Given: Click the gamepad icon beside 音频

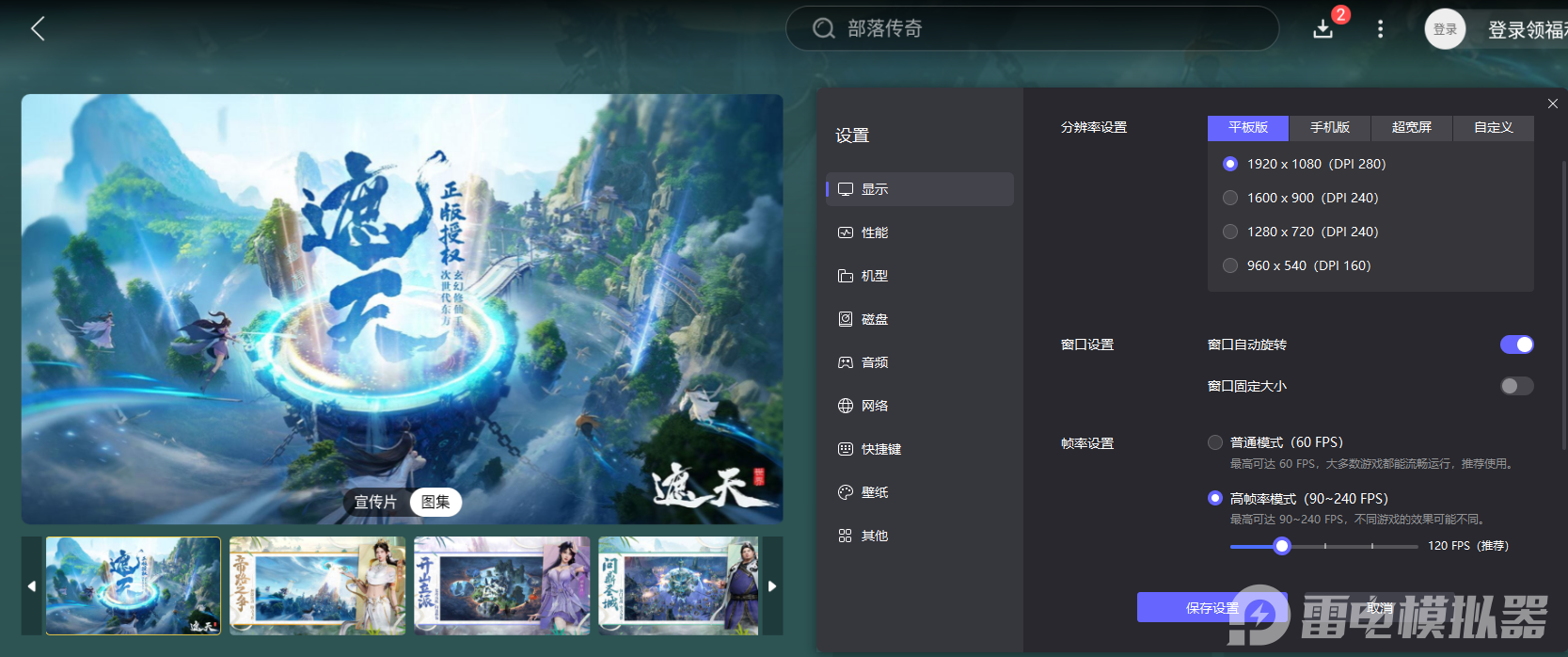Looking at the screenshot, I should pyautogui.click(x=846, y=362).
